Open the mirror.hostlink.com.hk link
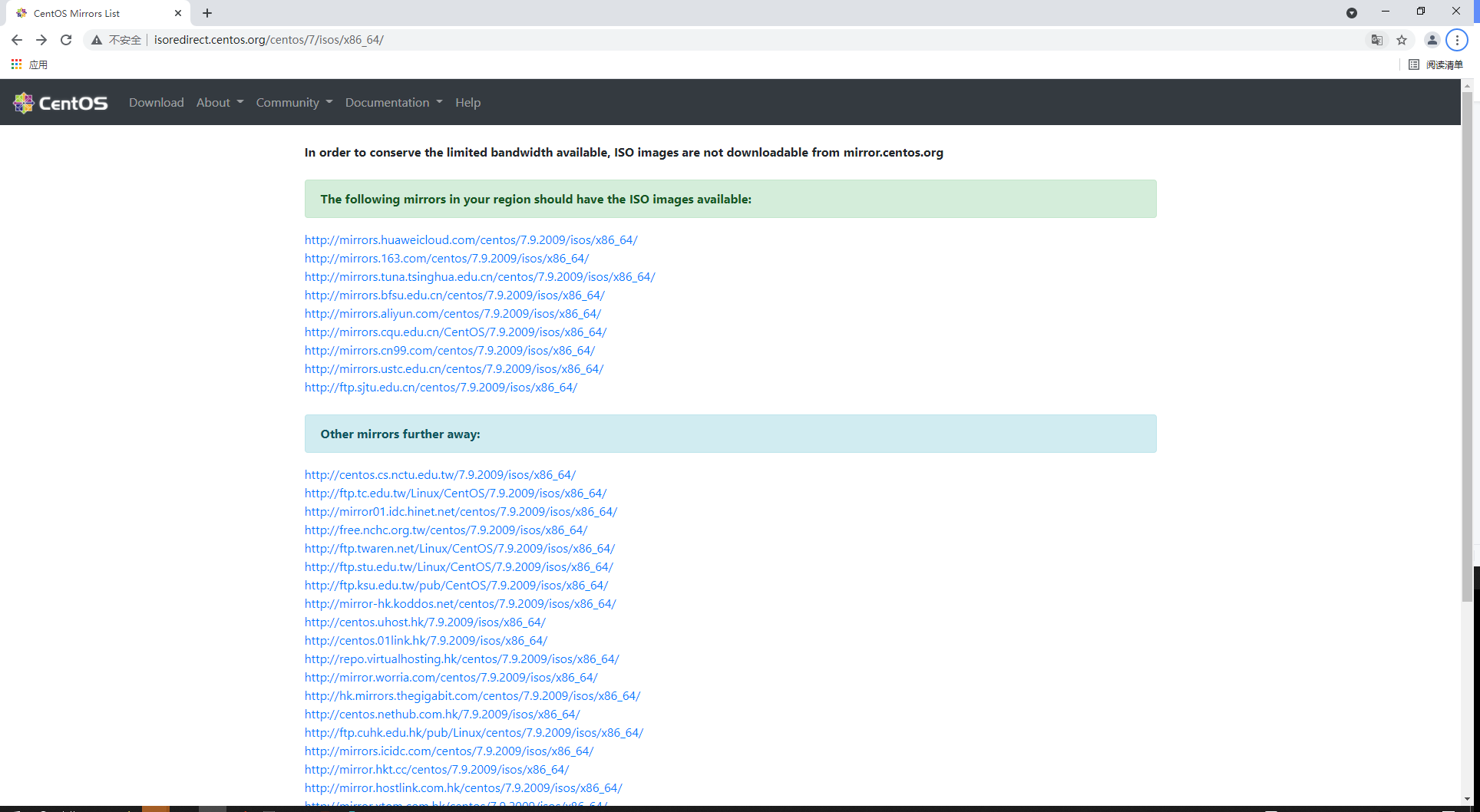Image resolution: width=1480 pixels, height=812 pixels. coord(464,788)
